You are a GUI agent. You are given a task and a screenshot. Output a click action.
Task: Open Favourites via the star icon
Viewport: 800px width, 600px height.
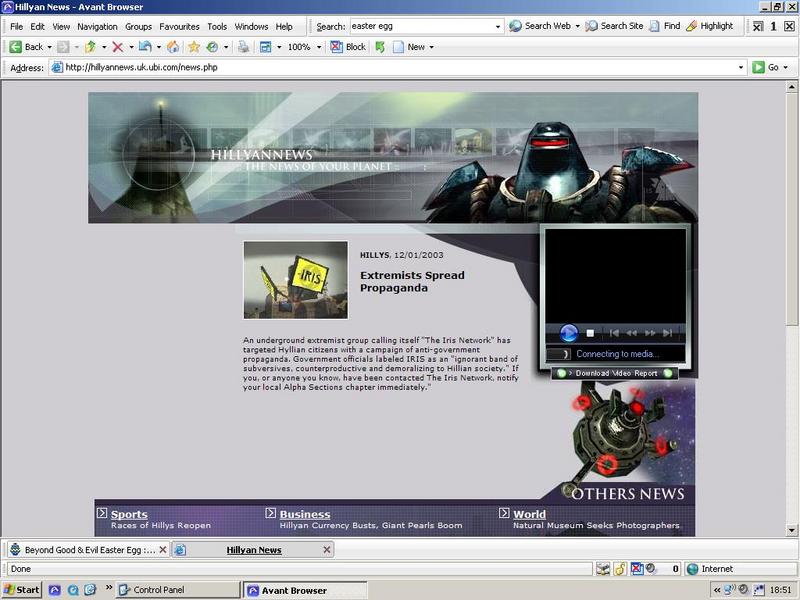click(194, 47)
